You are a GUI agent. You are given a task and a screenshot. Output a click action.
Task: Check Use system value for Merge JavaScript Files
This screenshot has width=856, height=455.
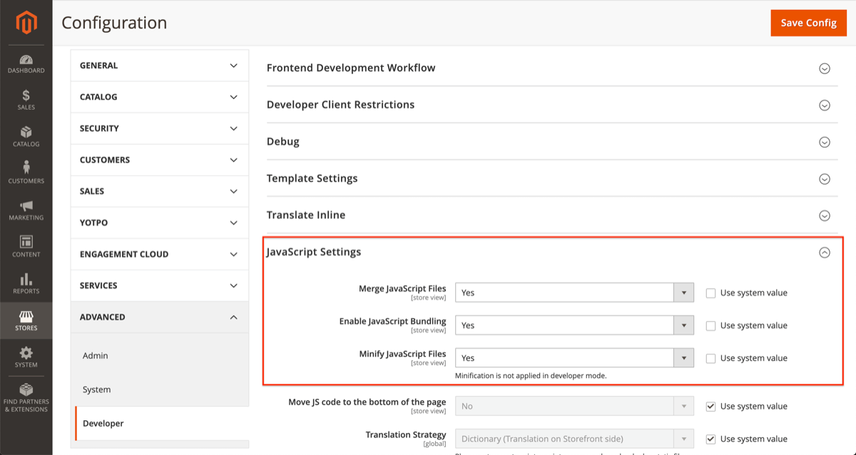[x=710, y=293]
